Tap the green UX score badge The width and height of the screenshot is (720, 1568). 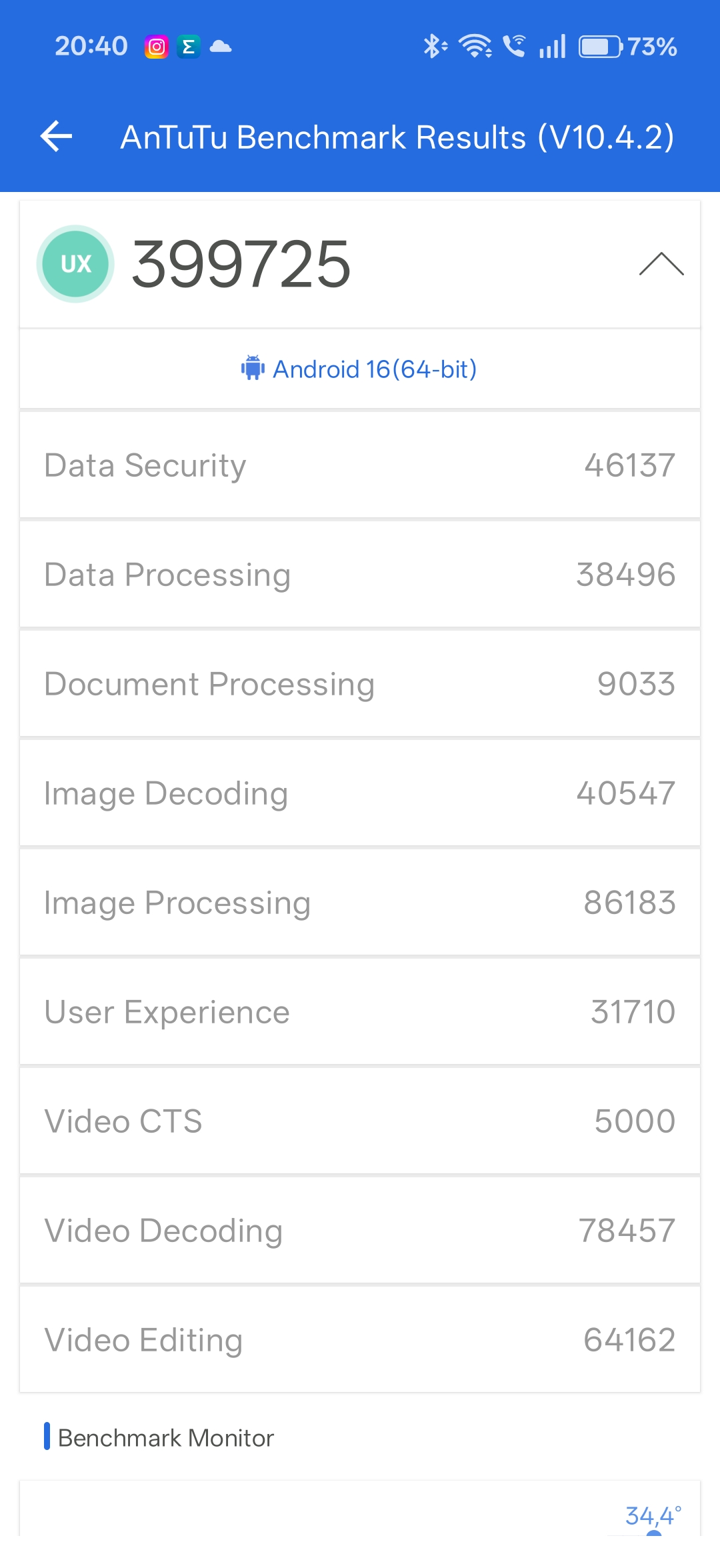75,264
